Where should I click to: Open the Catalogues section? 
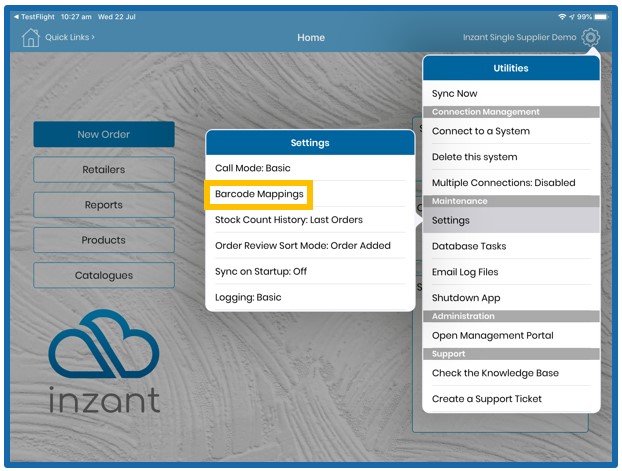tap(104, 275)
